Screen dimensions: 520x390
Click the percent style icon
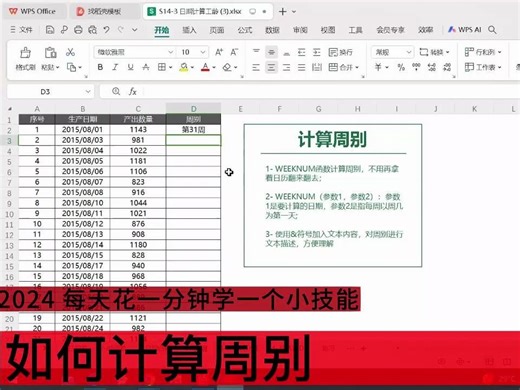pyautogui.click(x=401, y=68)
